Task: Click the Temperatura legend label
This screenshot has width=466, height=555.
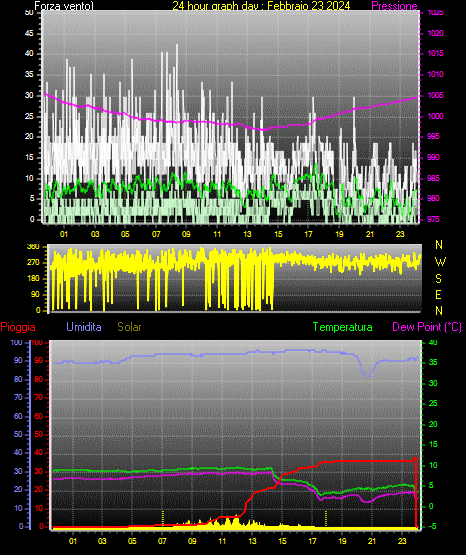Action: (x=343, y=327)
